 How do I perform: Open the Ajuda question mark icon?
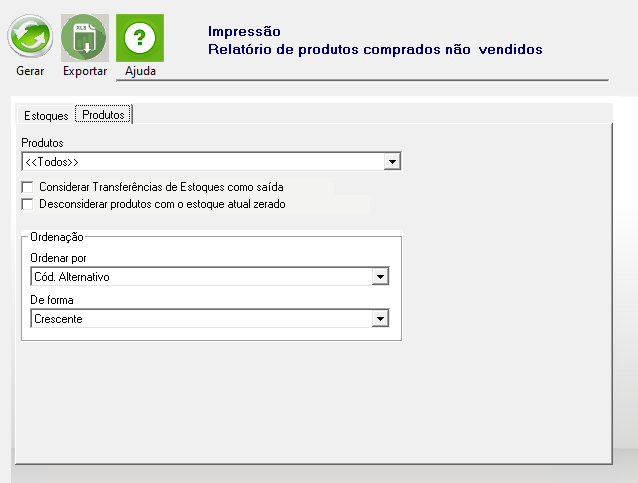140,38
